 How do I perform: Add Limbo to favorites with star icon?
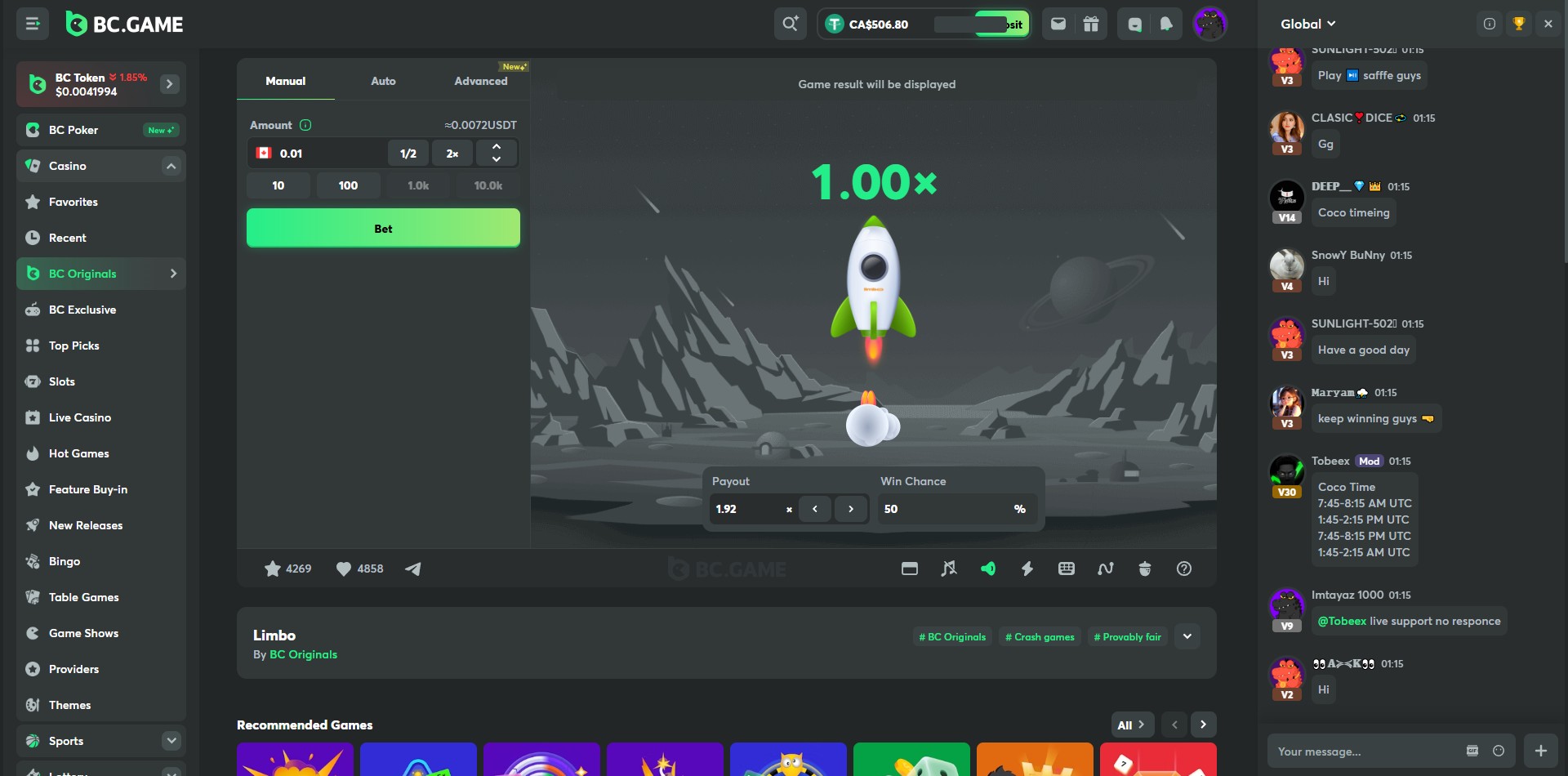point(273,569)
